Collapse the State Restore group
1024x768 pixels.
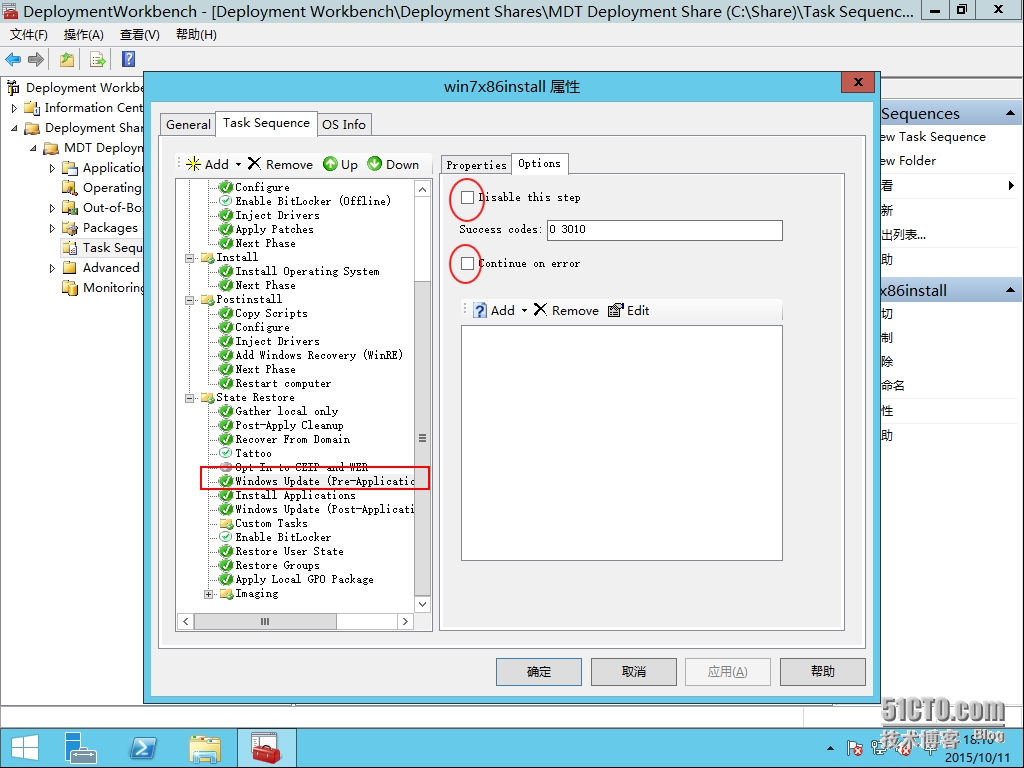click(x=189, y=398)
